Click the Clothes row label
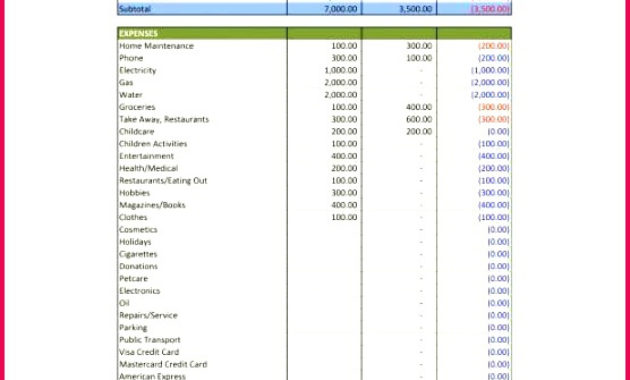Viewport: 630px width, 380px height. 133,217
